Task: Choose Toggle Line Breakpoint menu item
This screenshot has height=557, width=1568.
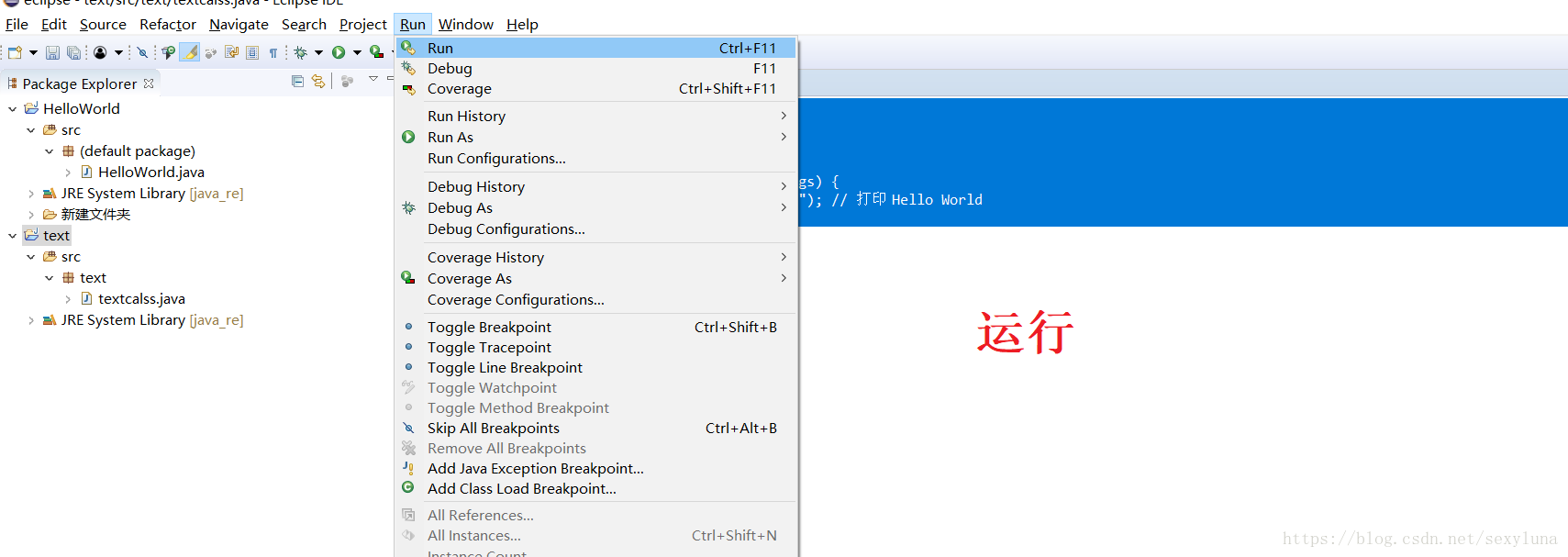Action: pyautogui.click(x=596, y=367)
